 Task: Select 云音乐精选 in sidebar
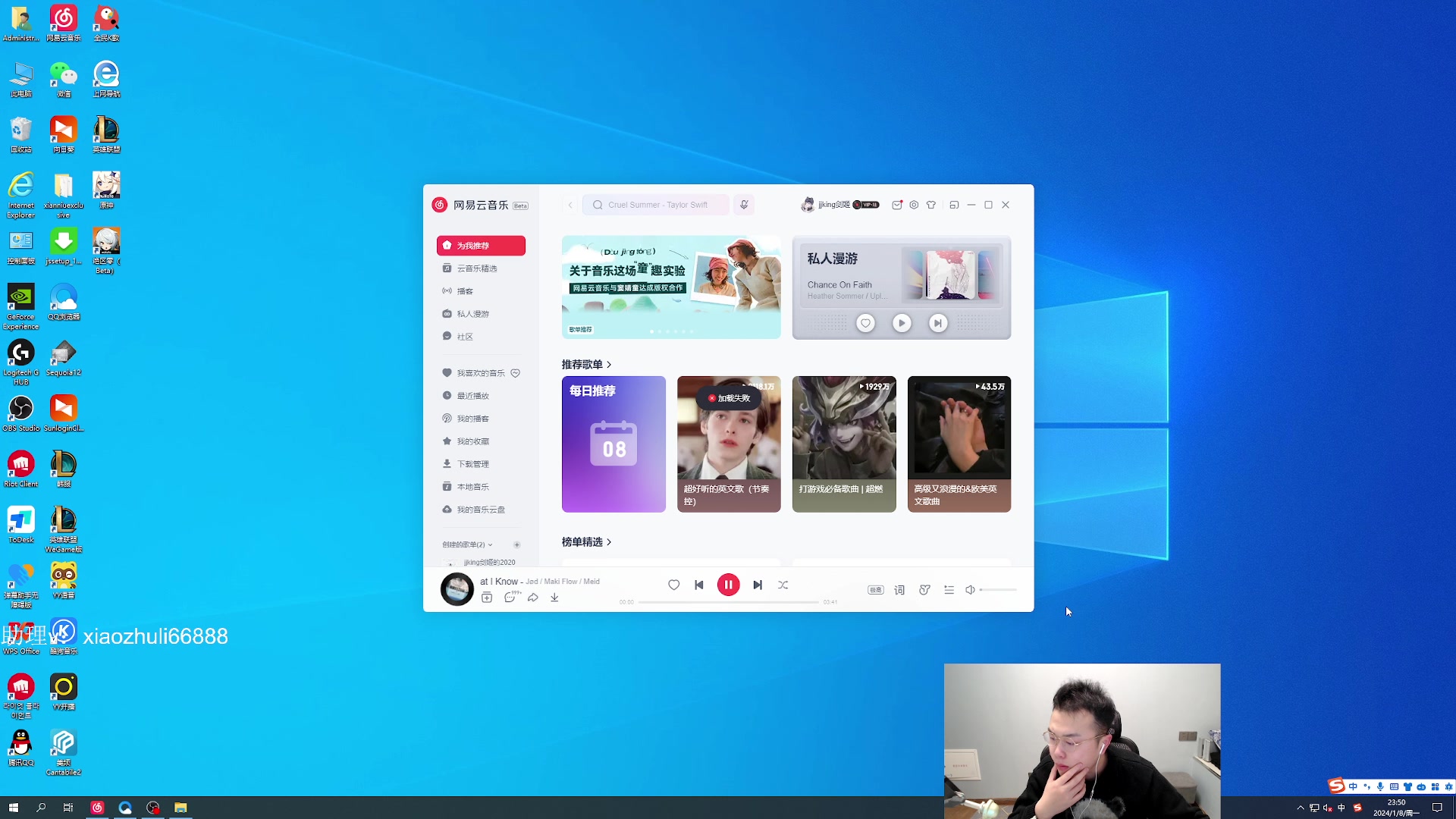point(477,268)
